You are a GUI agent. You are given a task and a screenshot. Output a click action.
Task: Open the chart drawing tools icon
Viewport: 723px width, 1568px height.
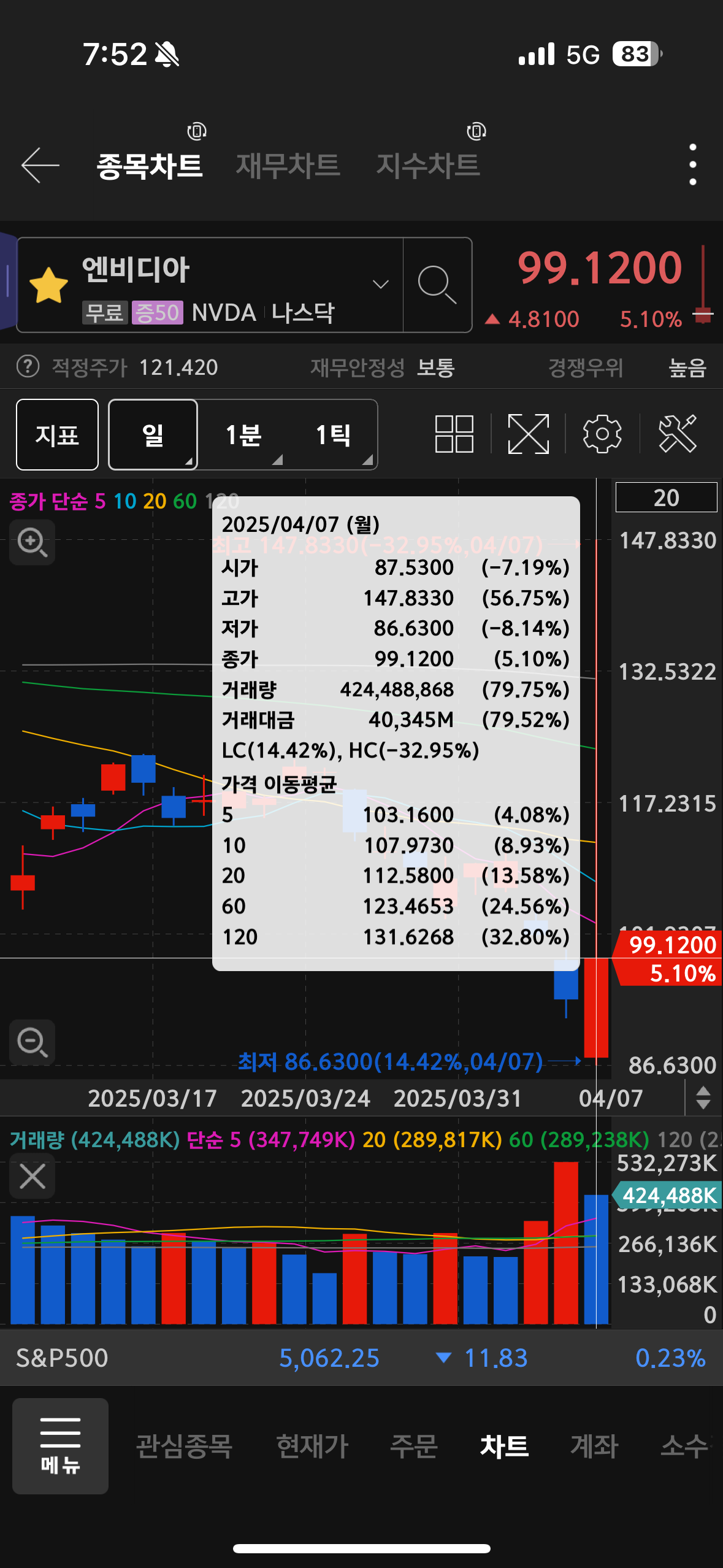click(678, 434)
